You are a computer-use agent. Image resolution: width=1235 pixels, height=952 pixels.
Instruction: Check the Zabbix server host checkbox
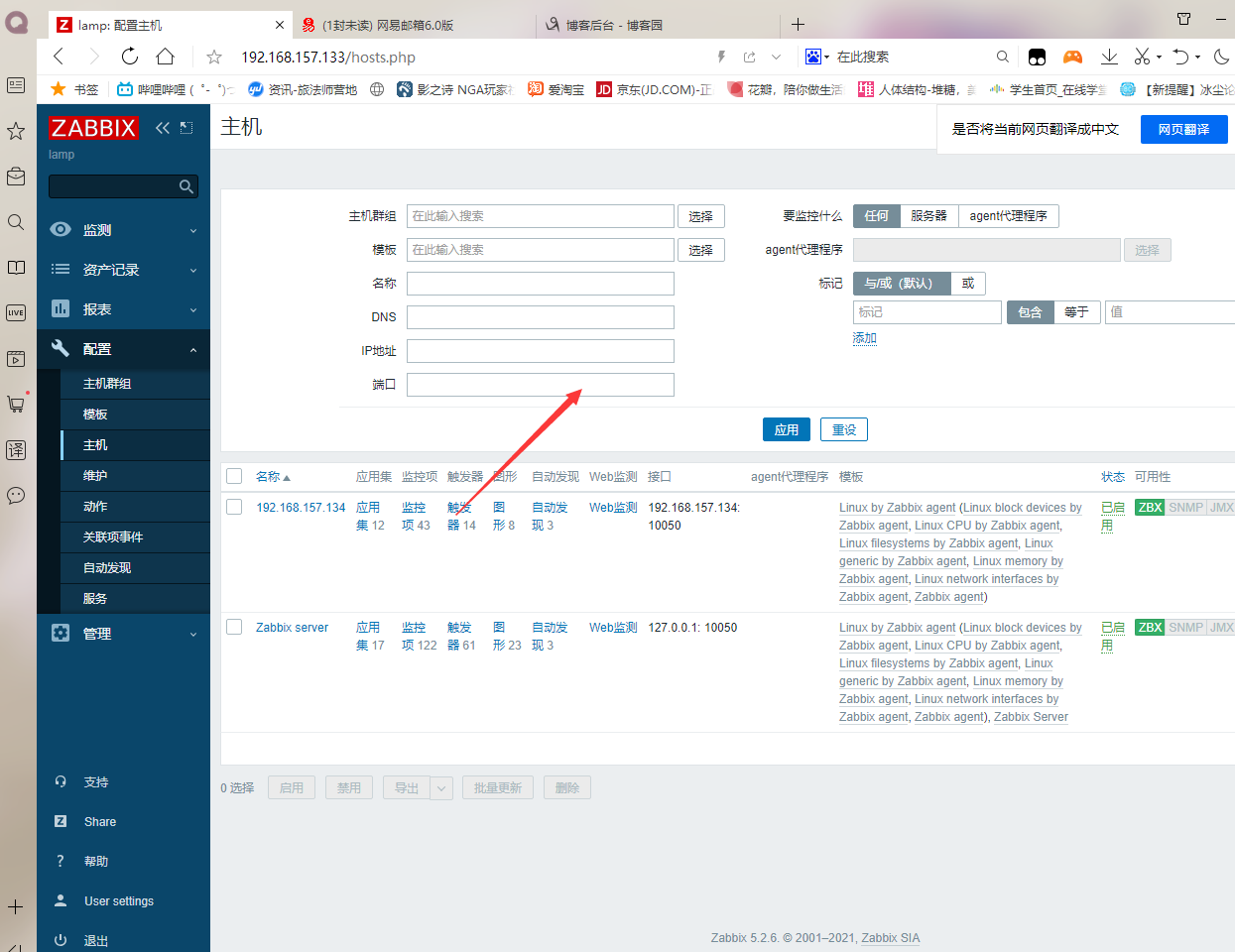pos(234,627)
